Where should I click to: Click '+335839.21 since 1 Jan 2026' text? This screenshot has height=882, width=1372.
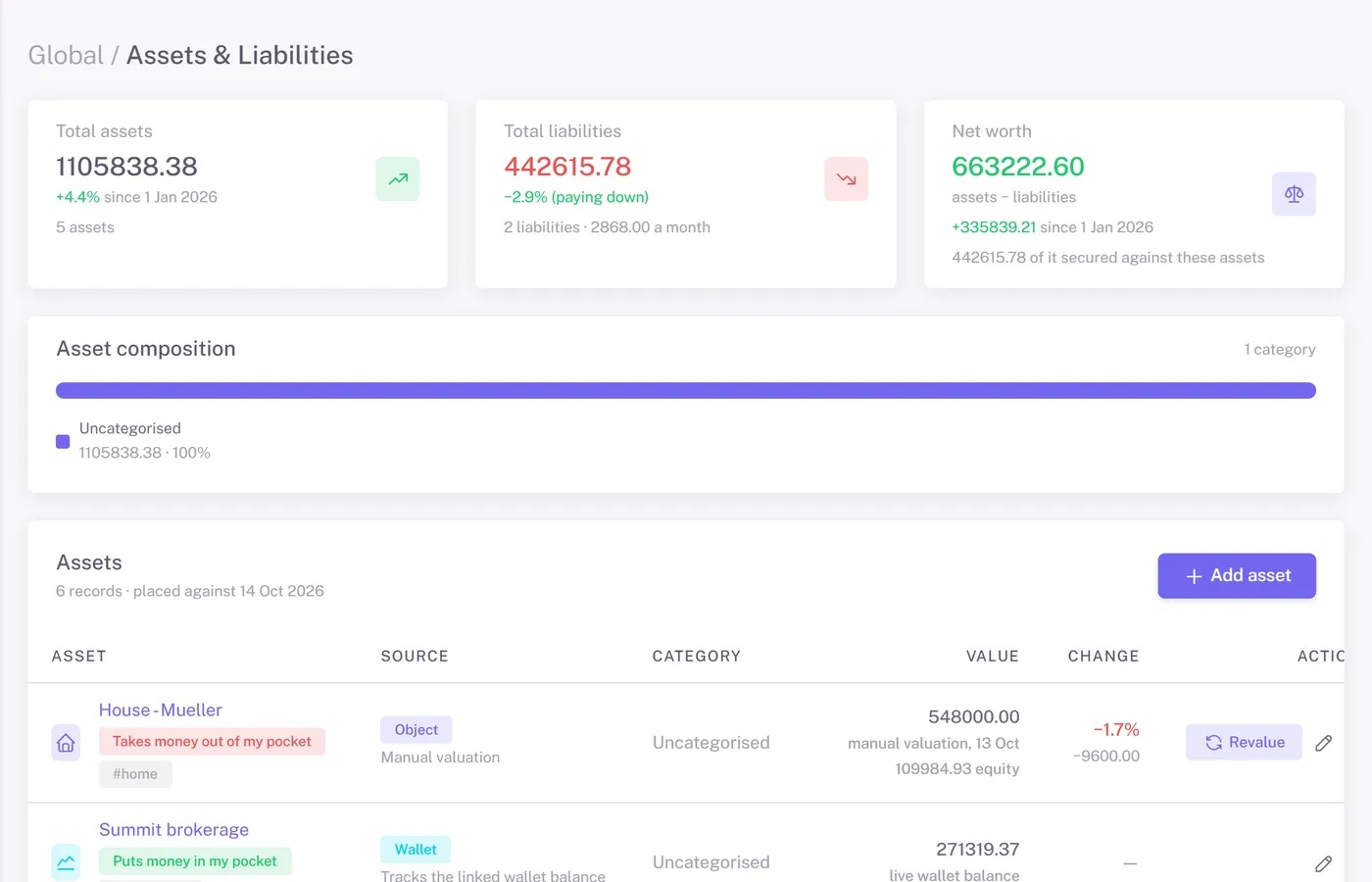[1053, 226]
